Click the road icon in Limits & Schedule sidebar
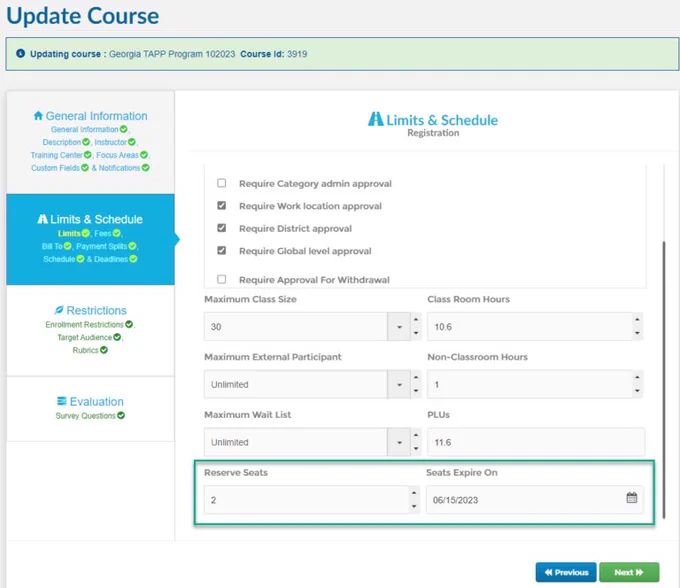Viewport: 680px width, 588px height. 42,219
